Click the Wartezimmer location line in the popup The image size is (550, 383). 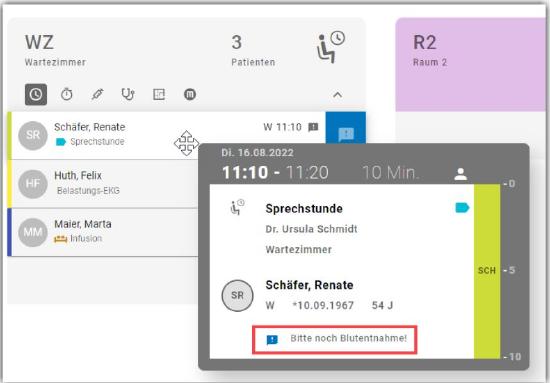coord(299,250)
